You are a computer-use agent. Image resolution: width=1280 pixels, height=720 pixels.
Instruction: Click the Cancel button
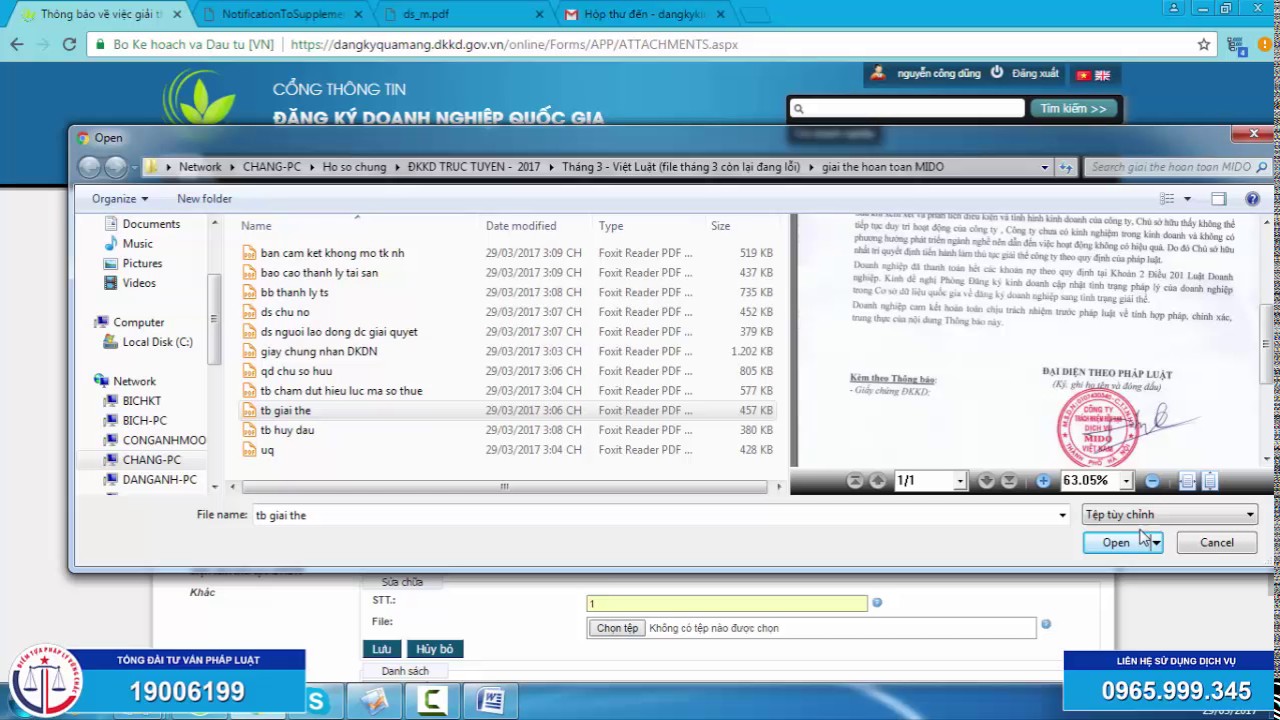1216,543
